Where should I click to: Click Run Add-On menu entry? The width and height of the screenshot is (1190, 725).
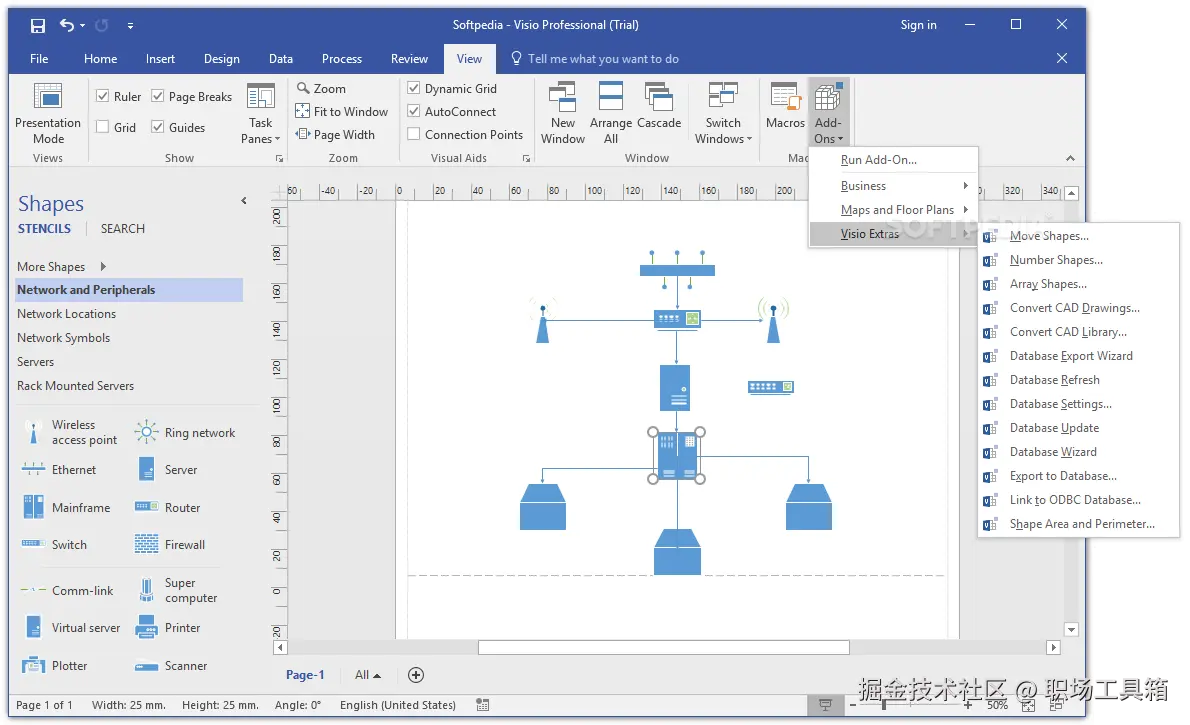click(x=893, y=160)
